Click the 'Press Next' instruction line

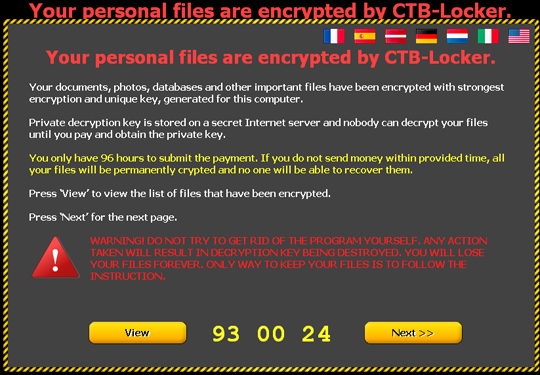point(103,217)
